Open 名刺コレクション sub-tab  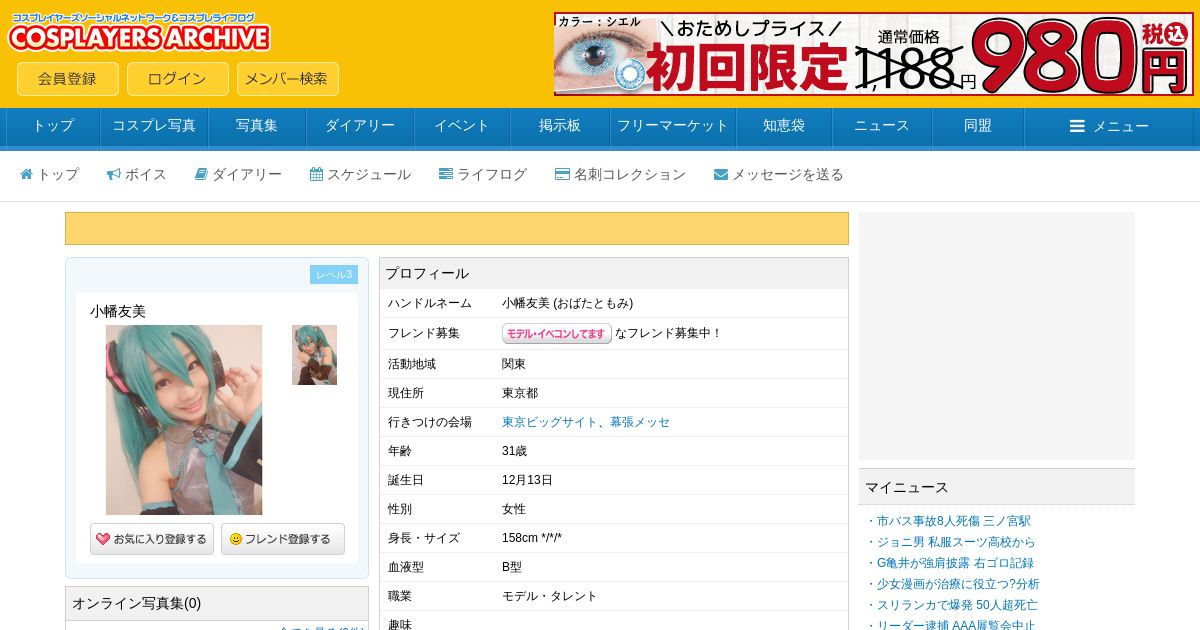620,174
